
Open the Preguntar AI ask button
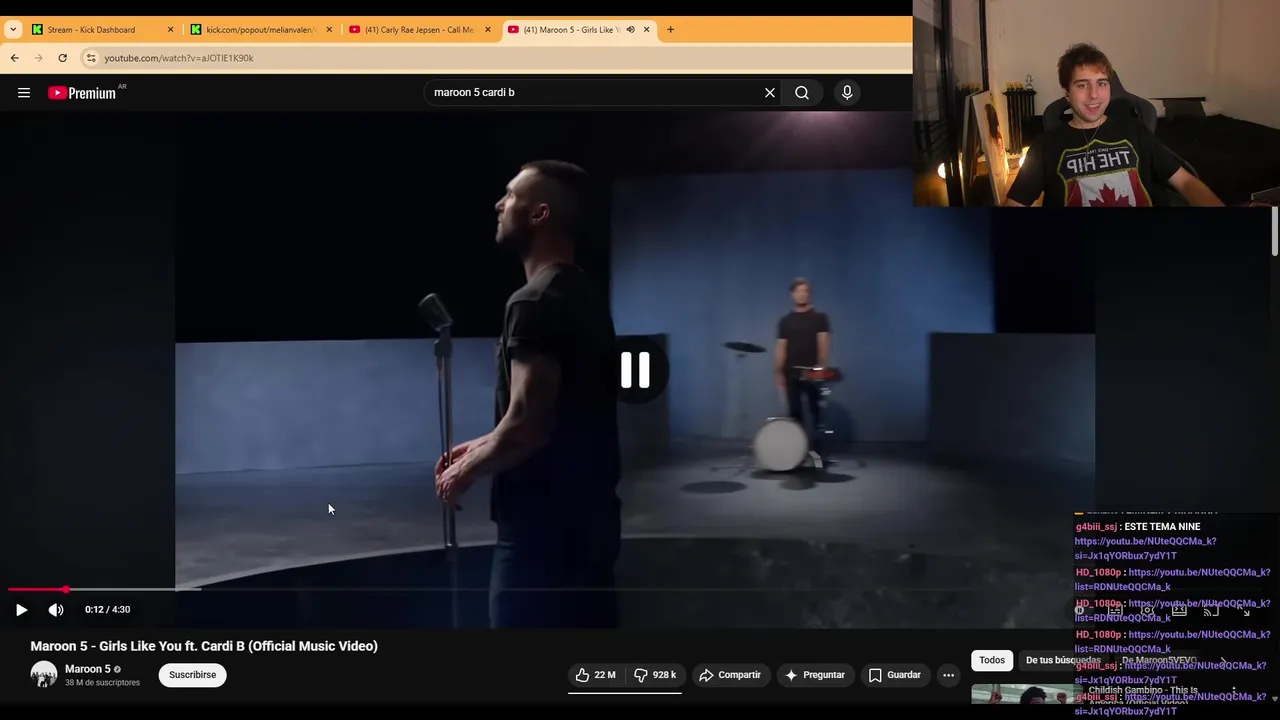815,675
